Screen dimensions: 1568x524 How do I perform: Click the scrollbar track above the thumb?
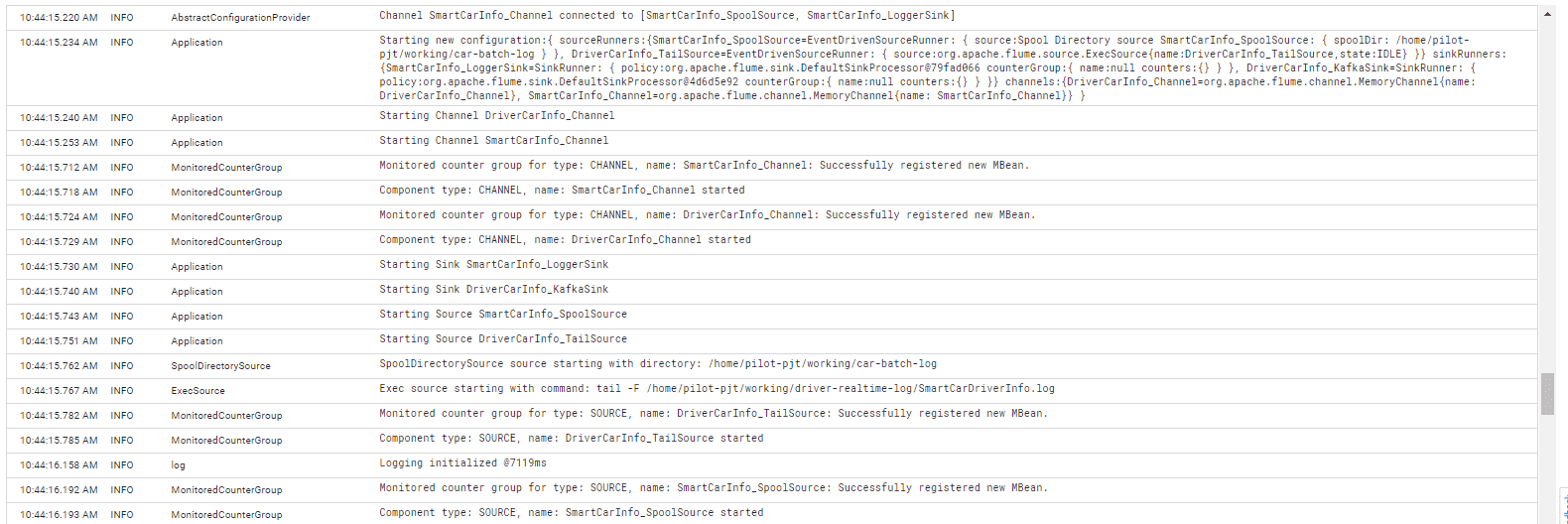click(x=1547, y=196)
